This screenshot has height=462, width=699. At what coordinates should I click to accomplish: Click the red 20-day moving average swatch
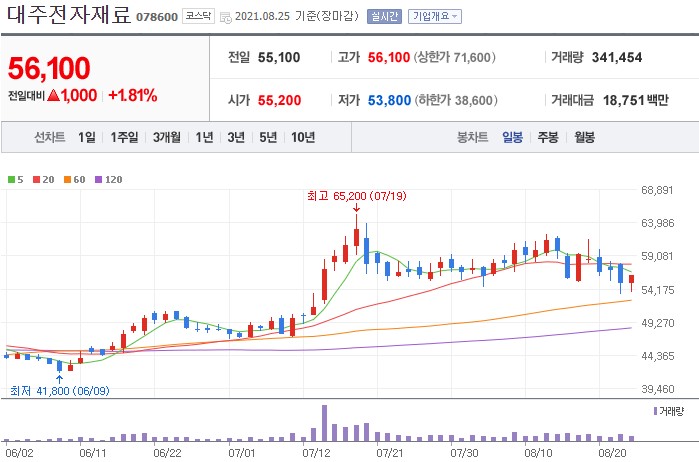[x=37, y=179]
